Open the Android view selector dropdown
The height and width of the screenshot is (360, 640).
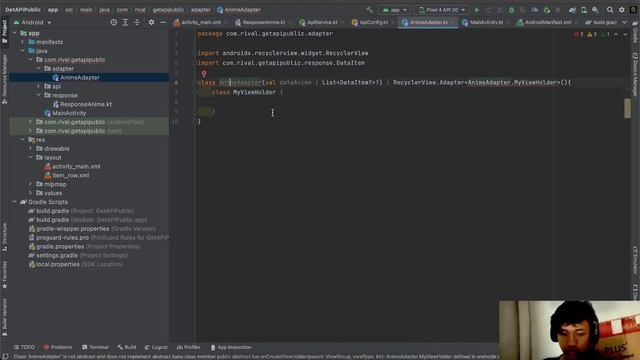(32, 22)
